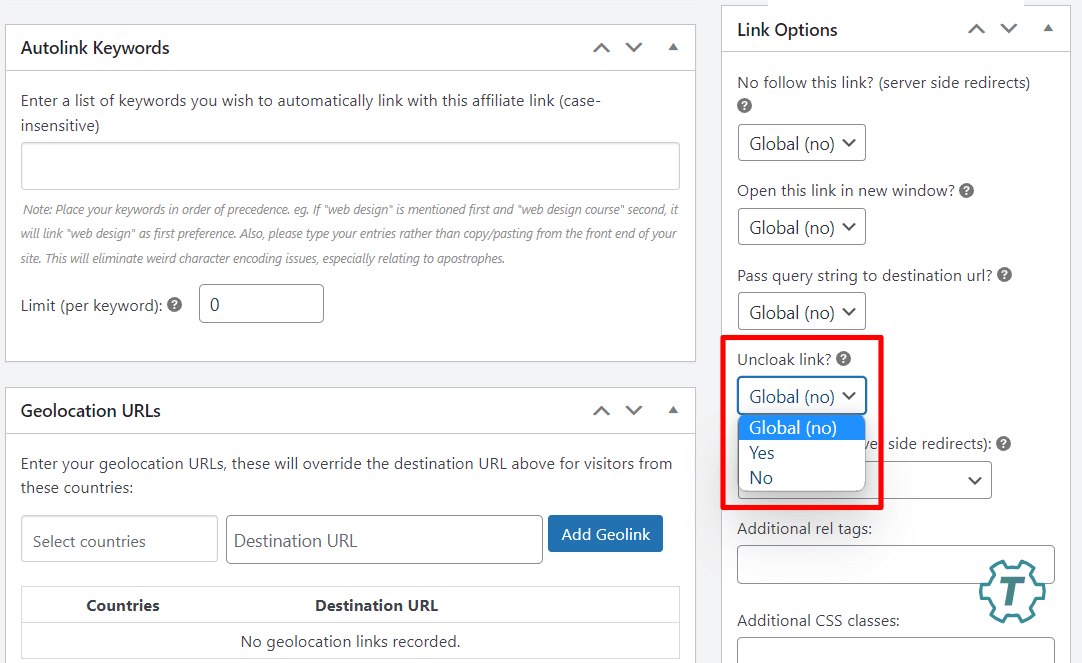The width and height of the screenshot is (1082, 663).
Task: Open the Open in new window dropdown
Action: click(x=801, y=227)
